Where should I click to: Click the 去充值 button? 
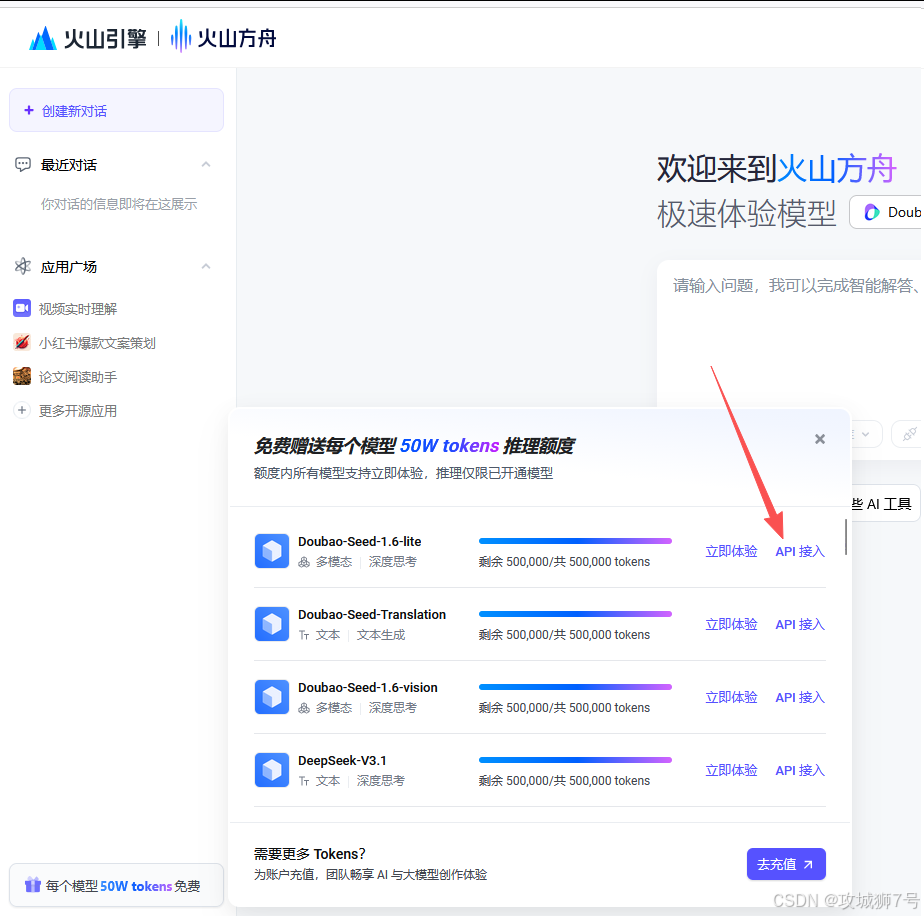[786, 864]
